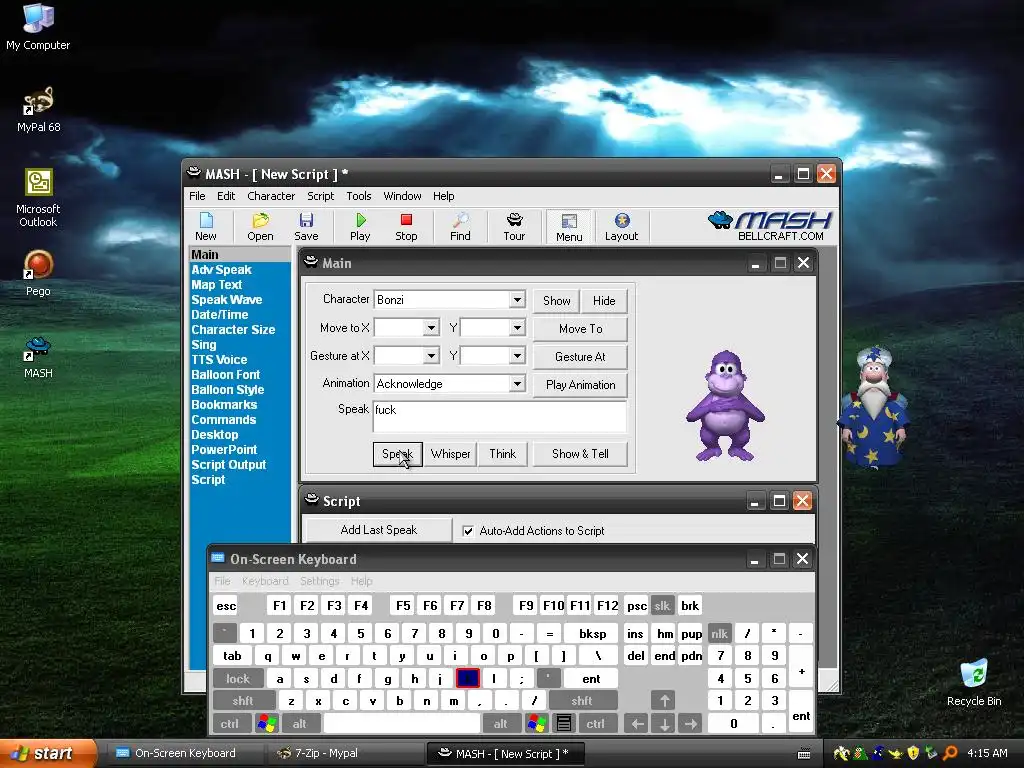The height and width of the screenshot is (768, 1024).
Task: Toggle the Menu panel button
Action: 569,227
